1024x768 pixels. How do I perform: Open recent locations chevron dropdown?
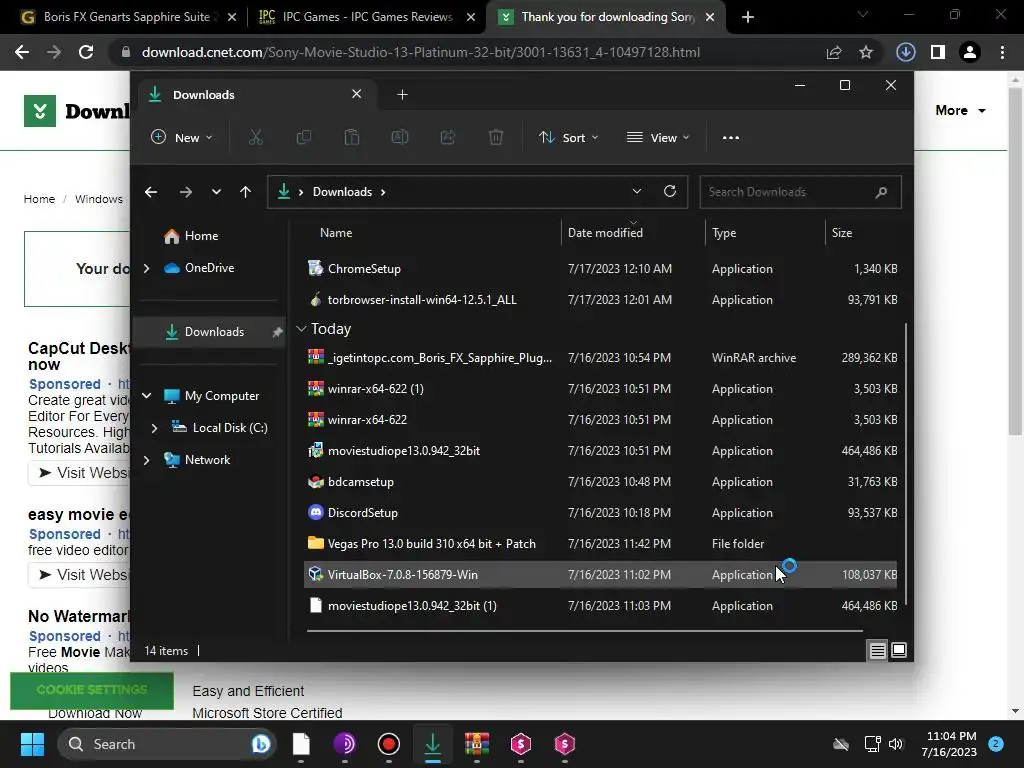click(216, 192)
